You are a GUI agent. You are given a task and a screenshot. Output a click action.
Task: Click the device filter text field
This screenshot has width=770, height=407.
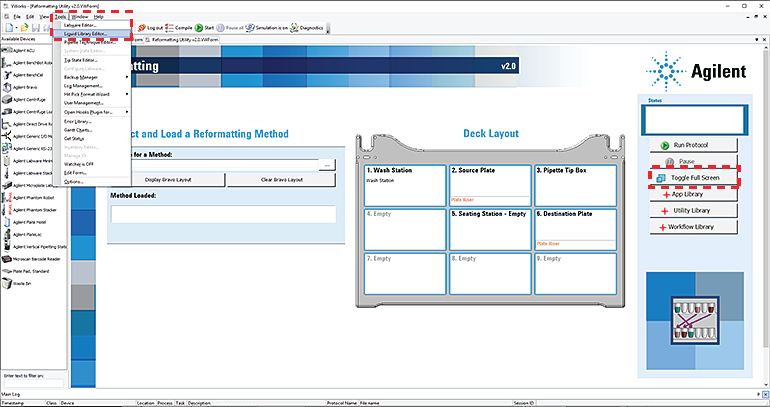(33, 382)
